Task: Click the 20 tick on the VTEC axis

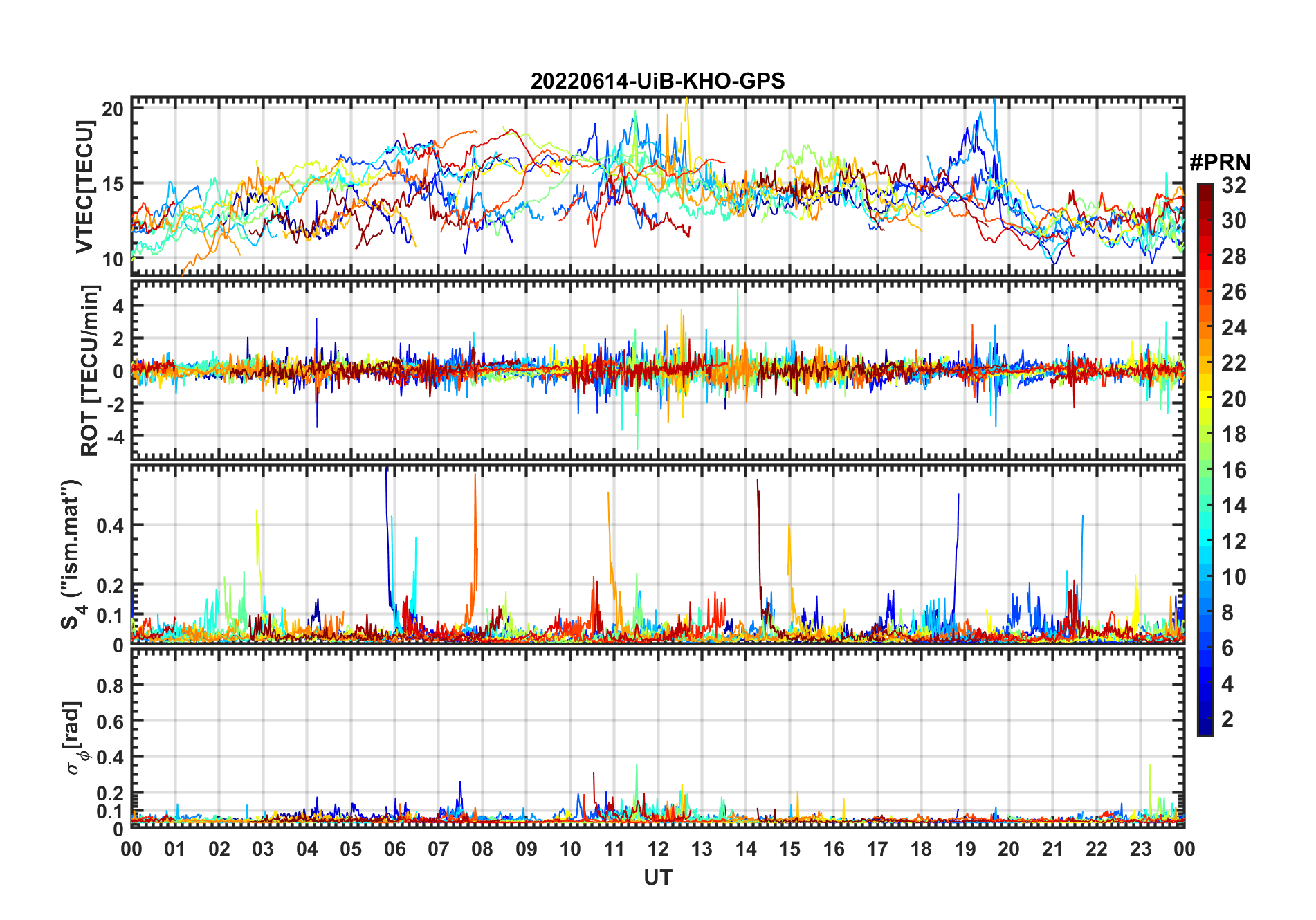Action: click(x=113, y=109)
